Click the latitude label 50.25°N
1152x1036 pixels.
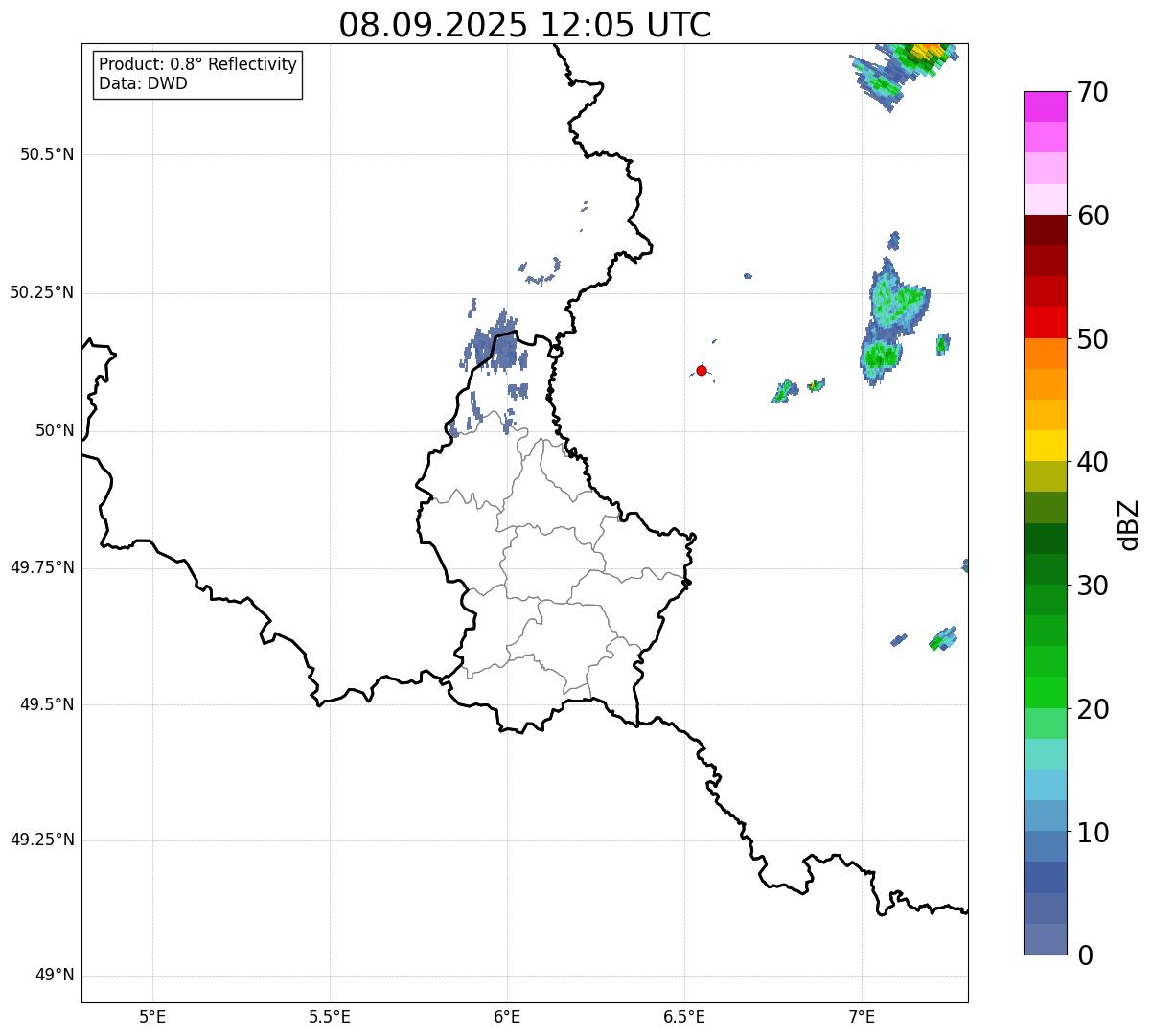pyautogui.click(x=41, y=292)
